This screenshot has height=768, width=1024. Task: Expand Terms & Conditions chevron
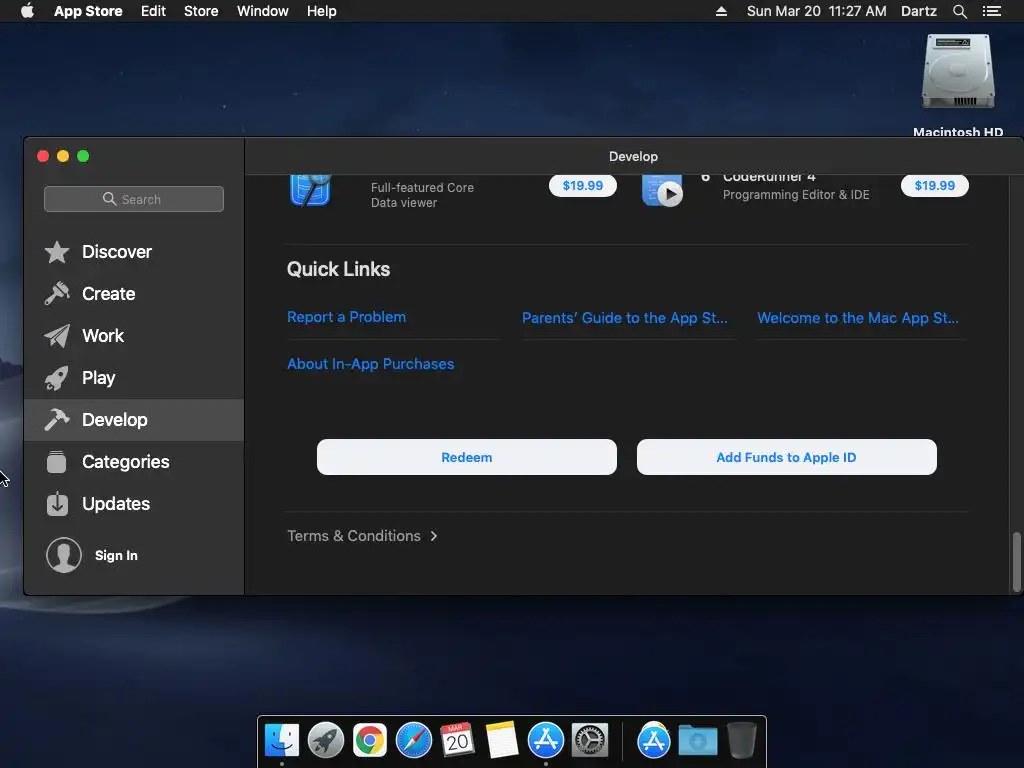coord(434,536)
